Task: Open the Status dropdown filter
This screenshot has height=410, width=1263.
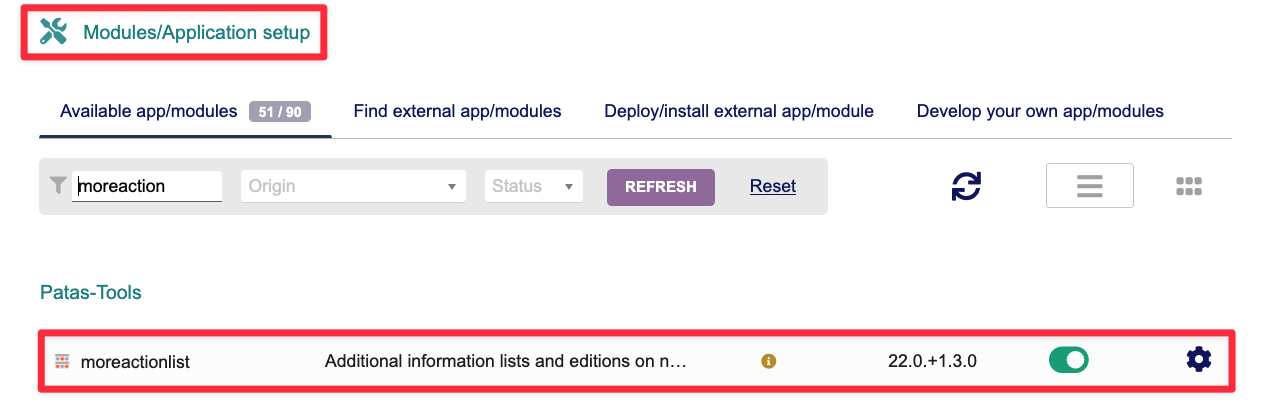Action: click(533, 186)
